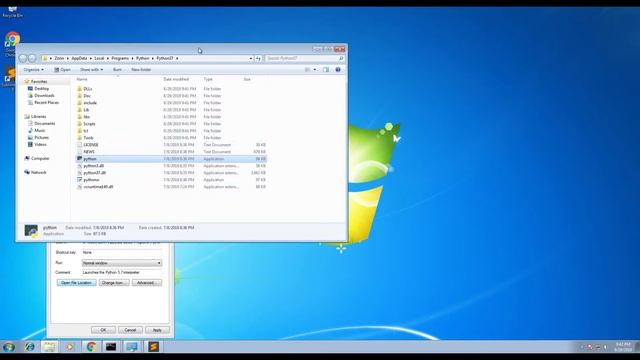This screenshot has width=640, height=360.
Task: Click Advanced button in properties dialog
Action: pos(147,283)
